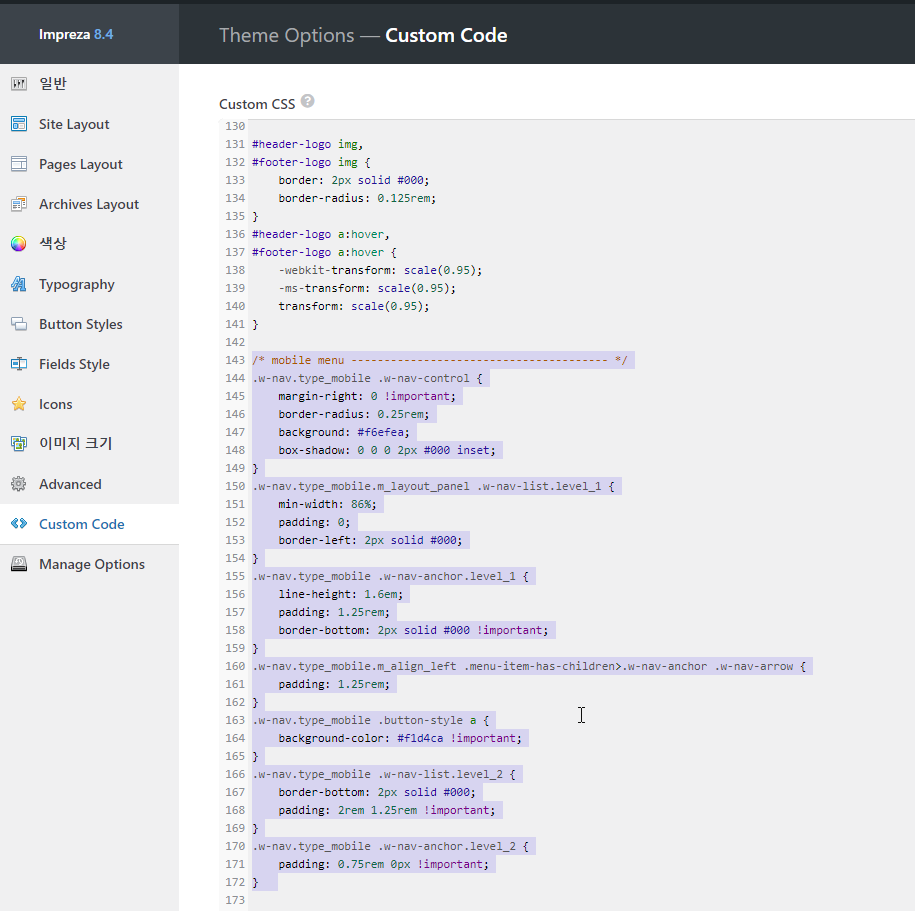The height and width of the screenshot is (911, 915).
Task: Click 'transform: scale(0.95);' on line 140
Action: [354, 306]
